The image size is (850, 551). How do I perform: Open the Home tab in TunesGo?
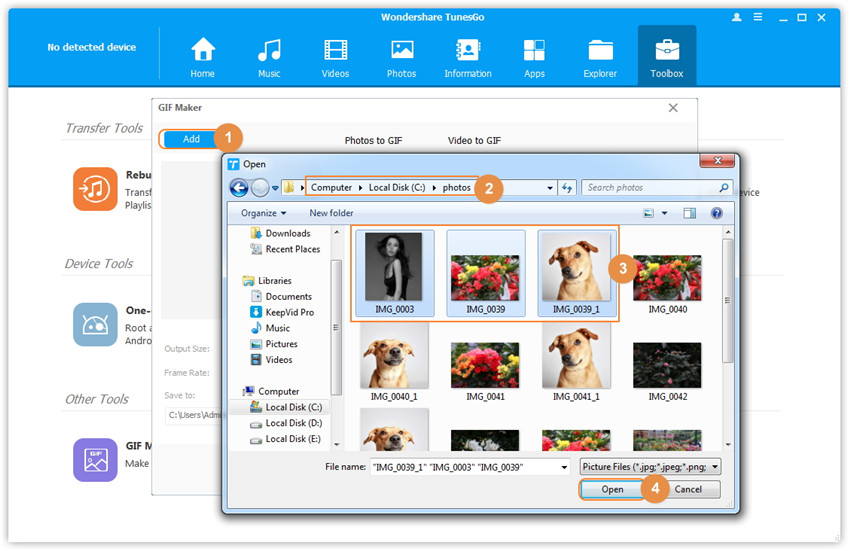coord(203,57)
